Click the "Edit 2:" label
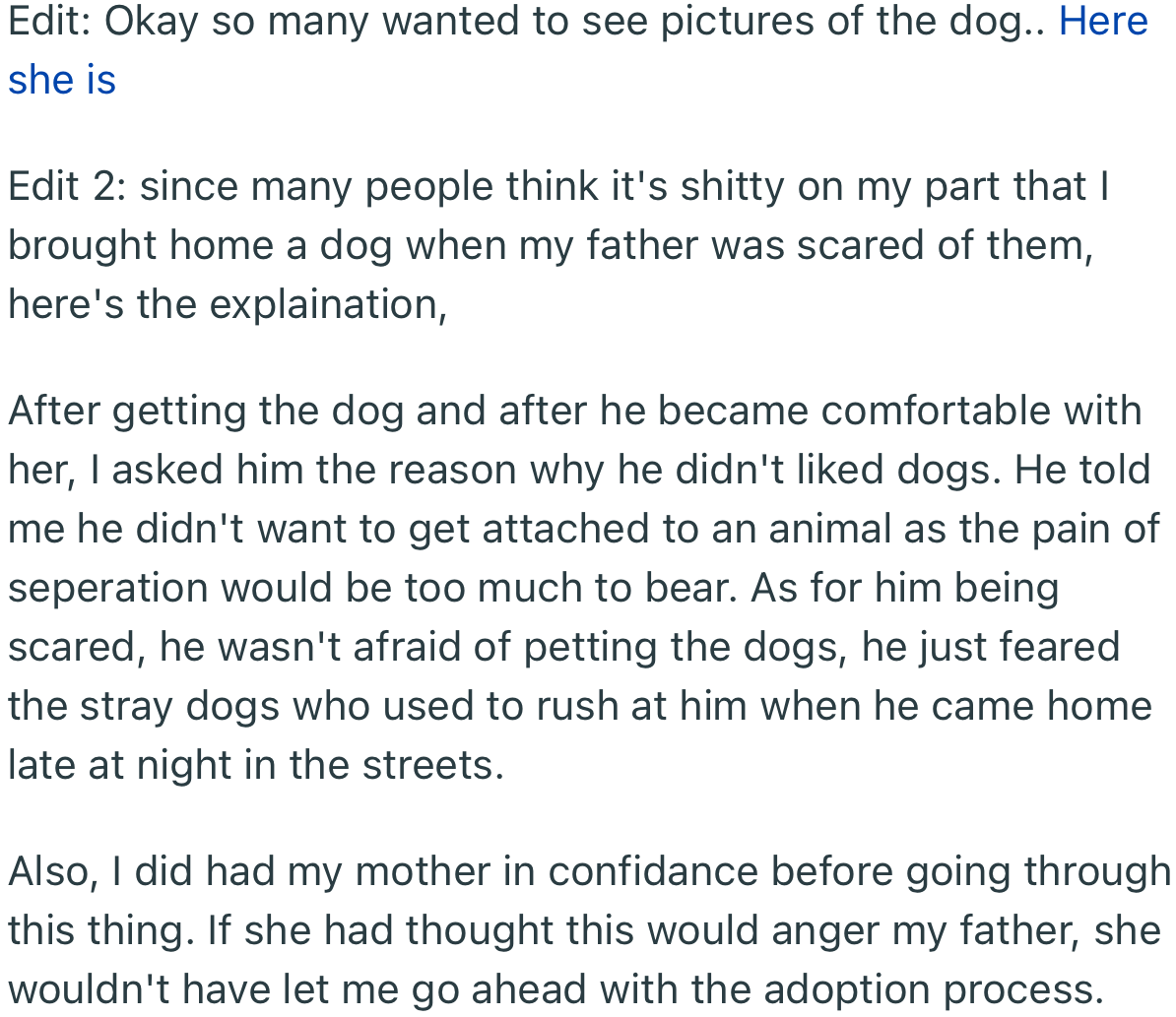 (x=66, y=186)
